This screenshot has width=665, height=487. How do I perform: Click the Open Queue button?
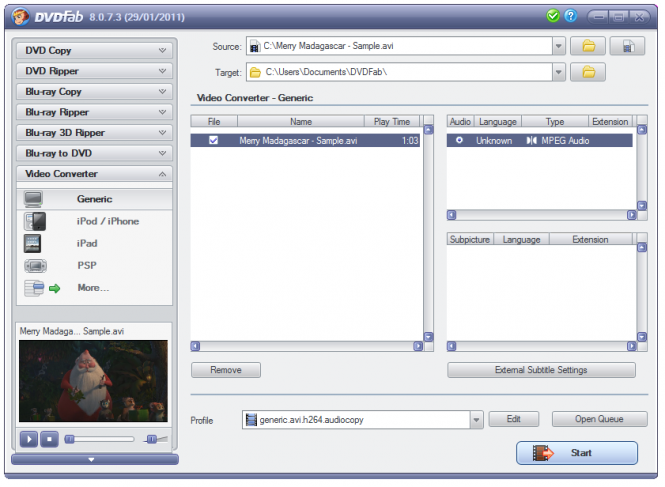click(599, 419)
